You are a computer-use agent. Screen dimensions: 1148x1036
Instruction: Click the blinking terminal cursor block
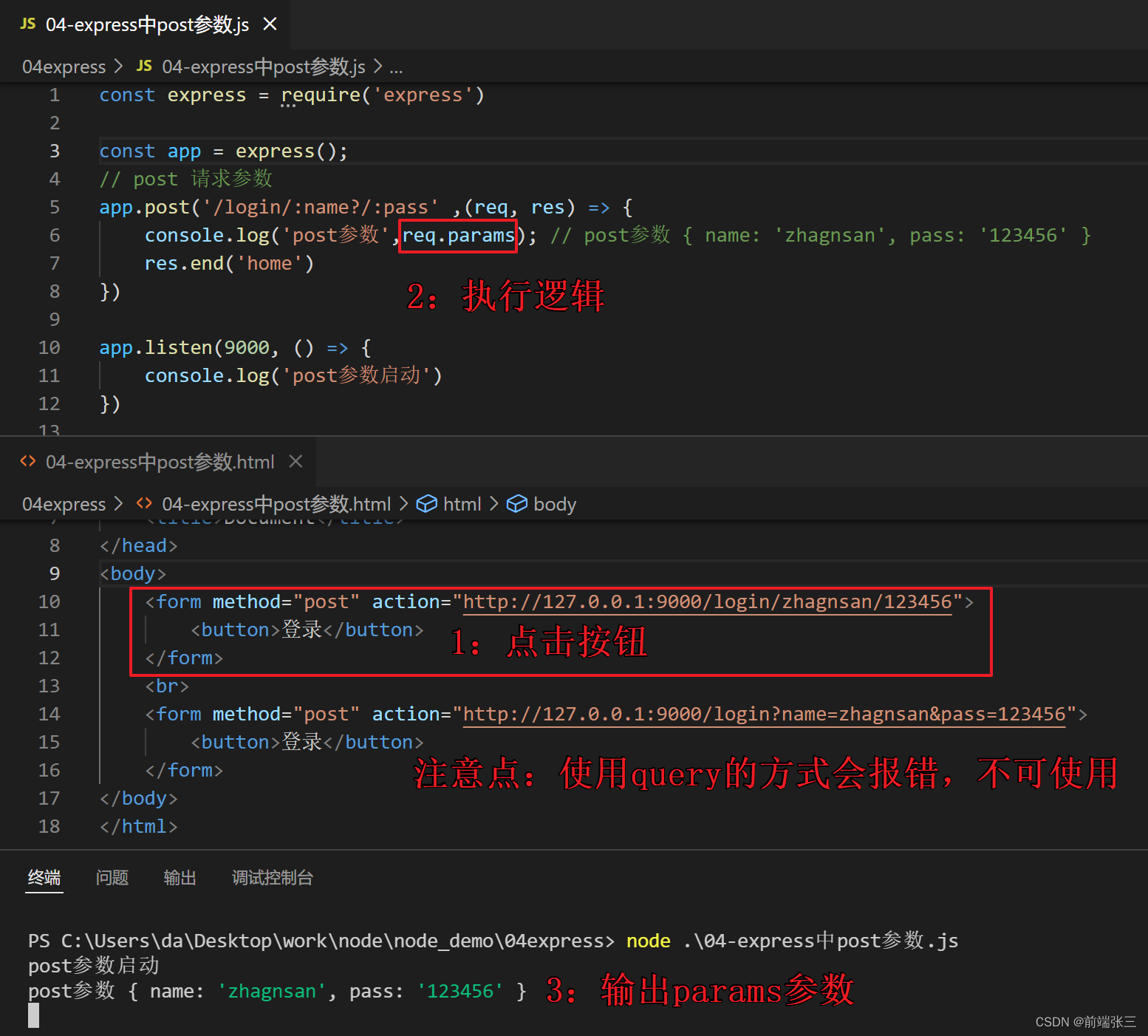(33, 1016)
